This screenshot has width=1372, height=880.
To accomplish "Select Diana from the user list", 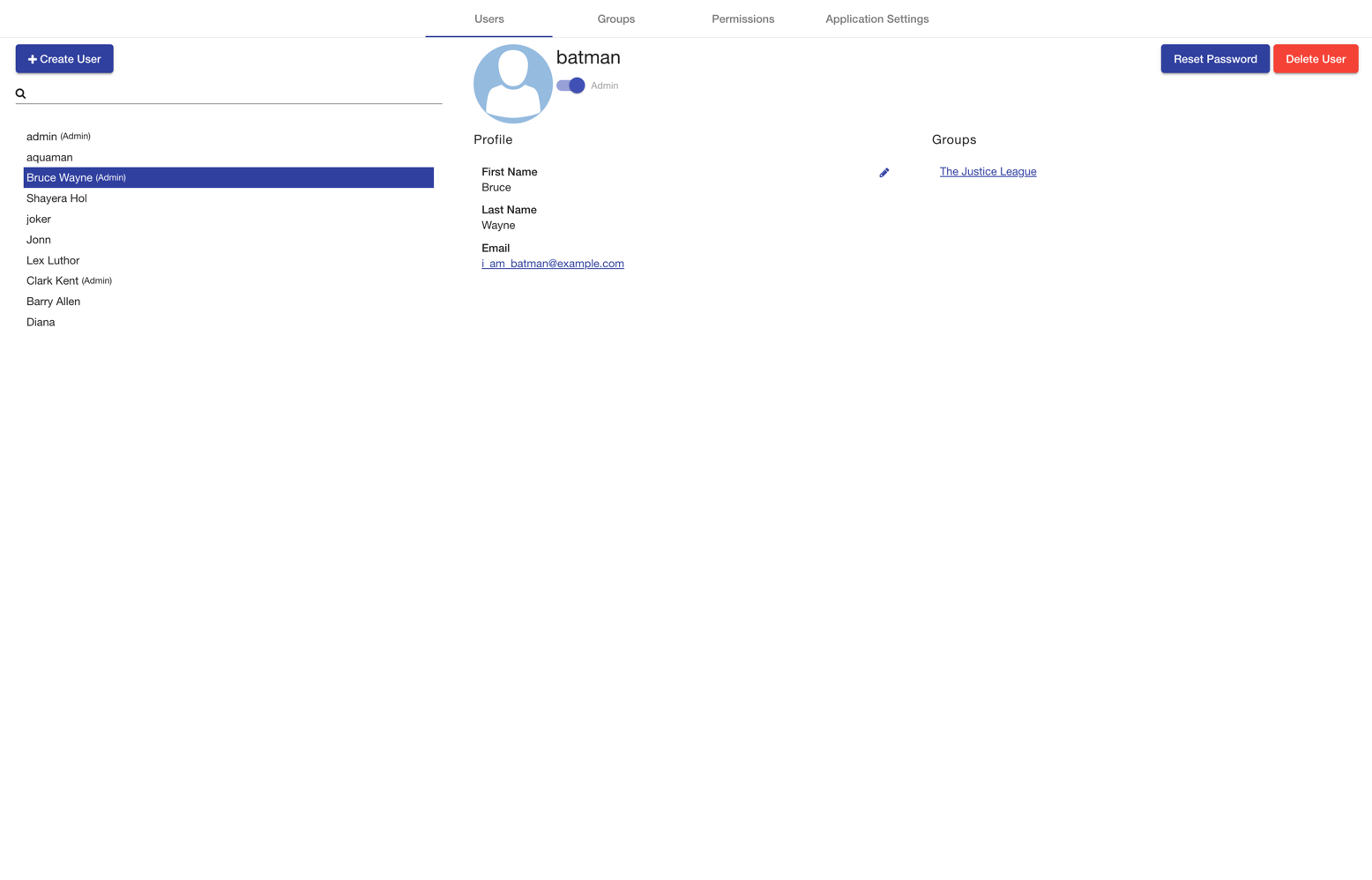I will click(x=41, y=322).
